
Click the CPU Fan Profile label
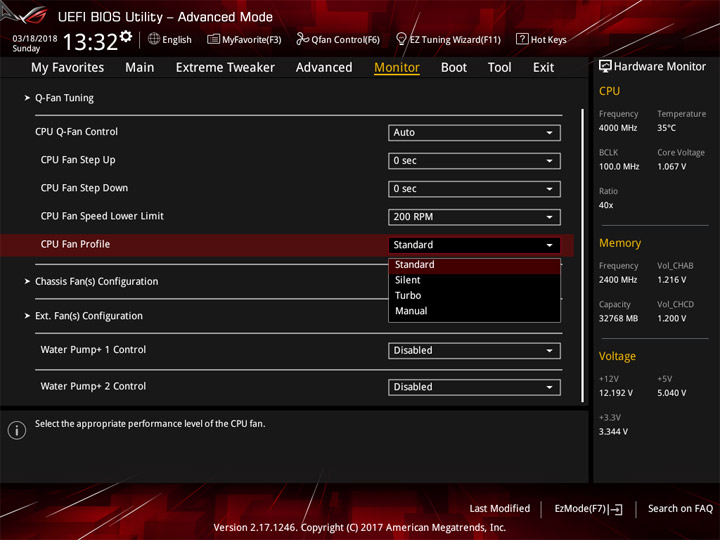pos(75,244)
